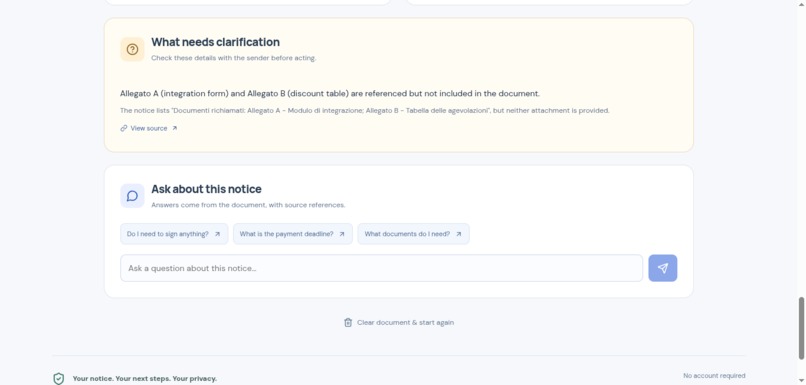Click the arrow icon on the payment deadline chip
The image size is (806, 385).
[342, 234]
